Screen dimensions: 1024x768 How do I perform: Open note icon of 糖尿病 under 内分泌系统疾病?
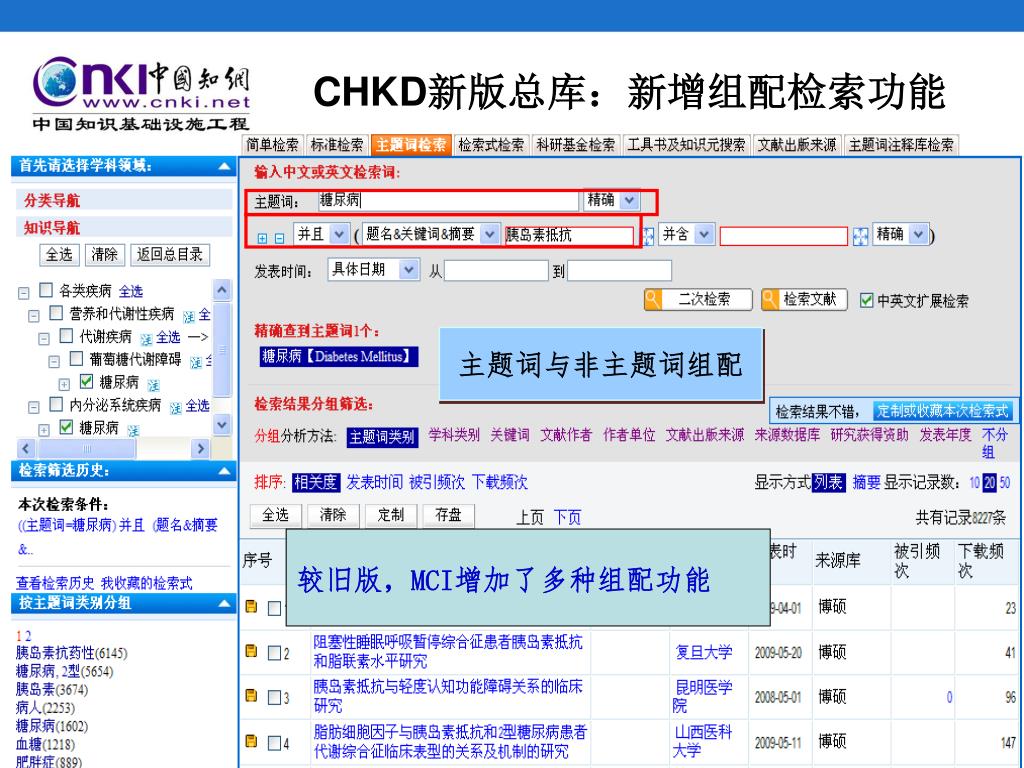133,430
